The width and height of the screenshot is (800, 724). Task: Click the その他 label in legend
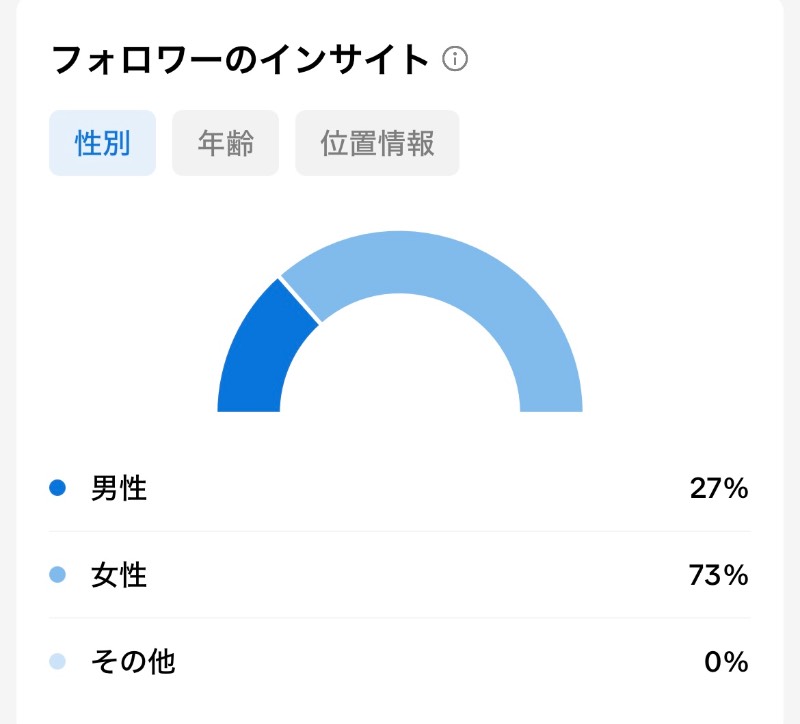pyautogui.click(x=133, y=662)
